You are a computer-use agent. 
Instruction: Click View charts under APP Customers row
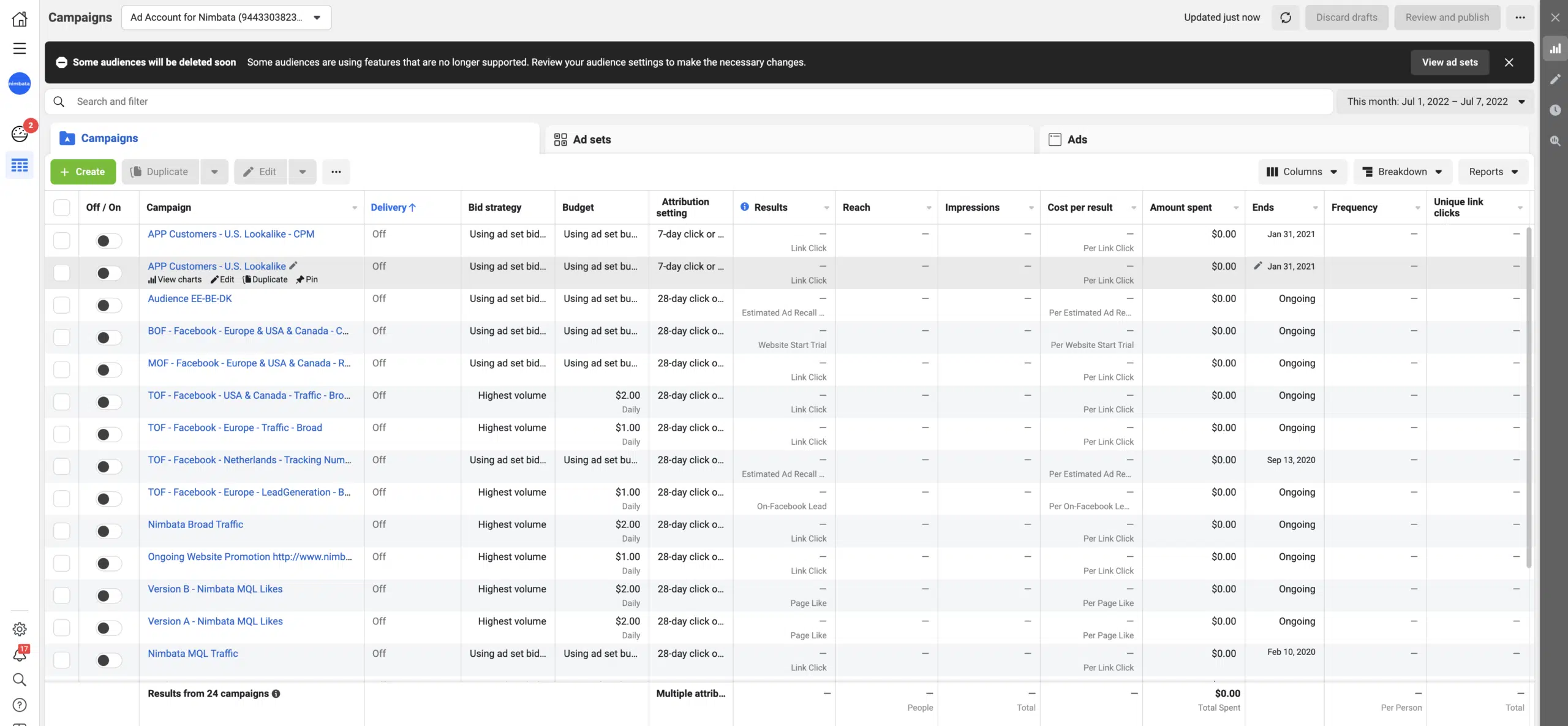tap(175, 279)
